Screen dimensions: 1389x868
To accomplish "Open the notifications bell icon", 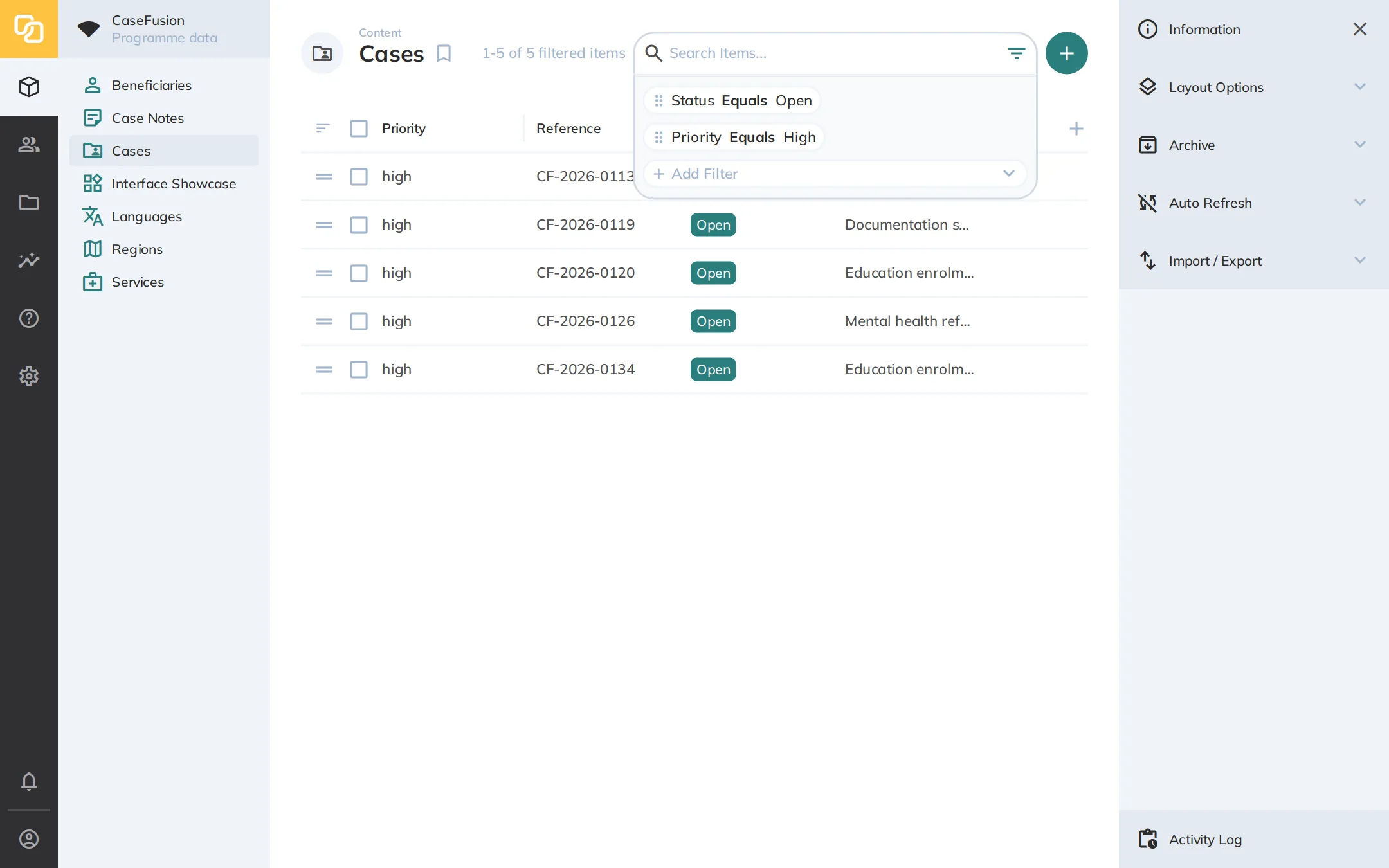I will (29, 781).
